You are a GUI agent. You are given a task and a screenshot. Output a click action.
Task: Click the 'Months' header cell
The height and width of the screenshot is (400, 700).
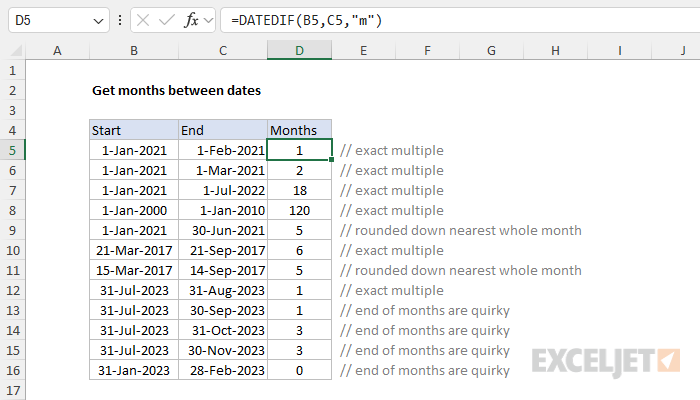pyautogui.click(x=300, y=130)
